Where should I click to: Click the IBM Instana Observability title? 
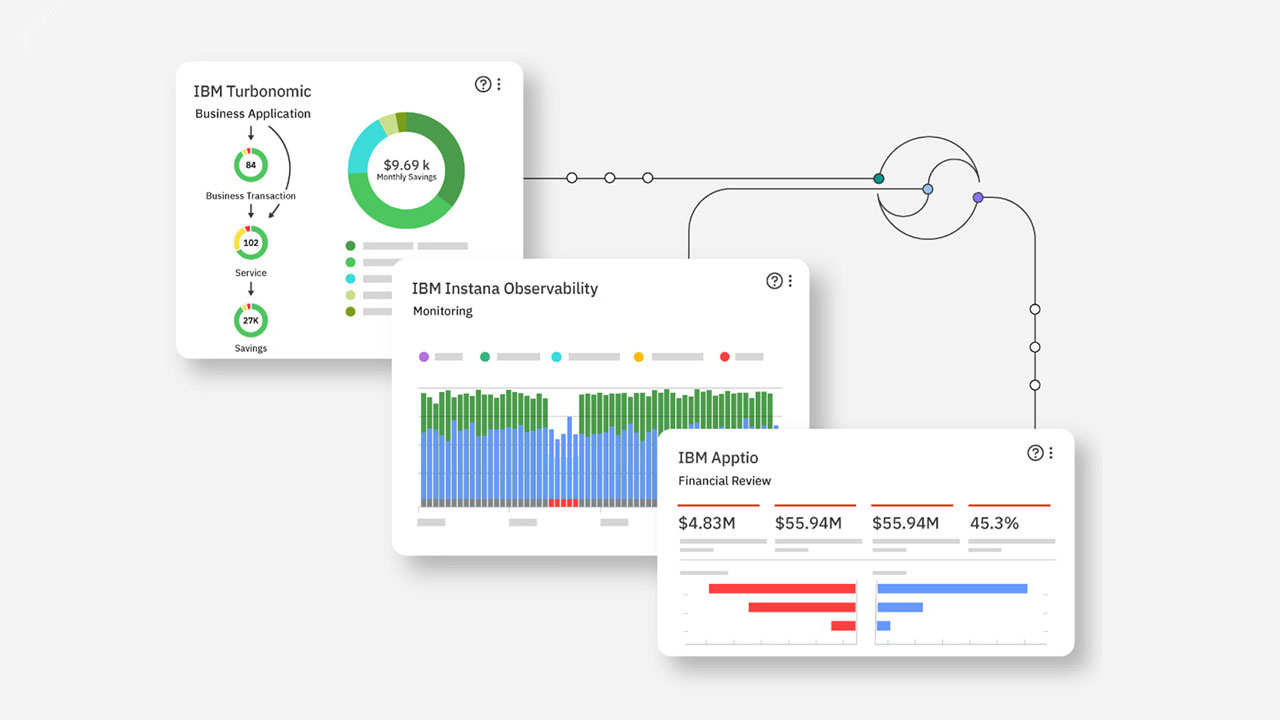pos(505,289)
